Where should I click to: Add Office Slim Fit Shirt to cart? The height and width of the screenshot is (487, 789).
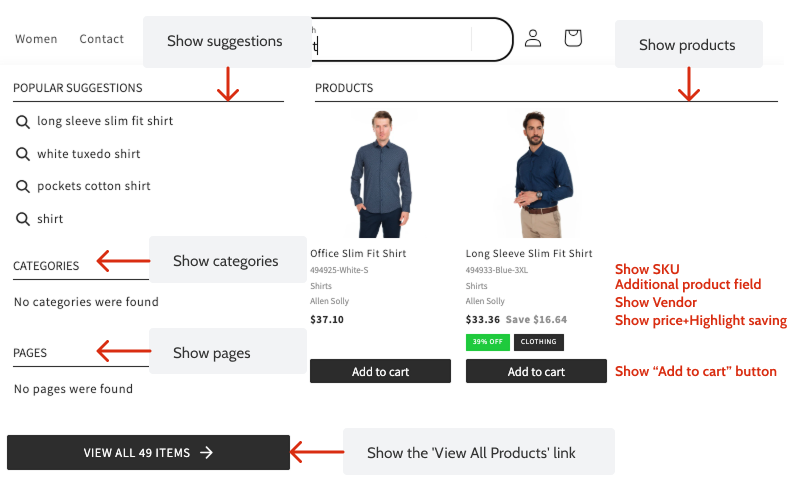[380, 372]
